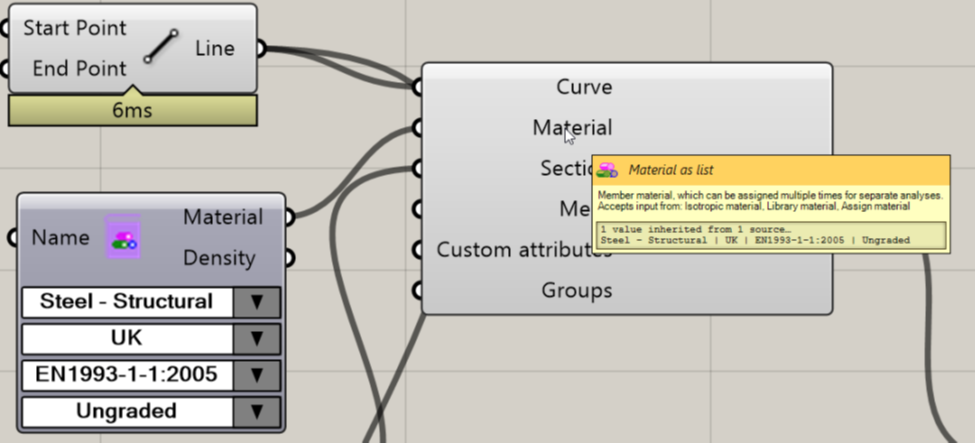Select the Start Point input parameter
975x443 pixels.
[75, 28]
